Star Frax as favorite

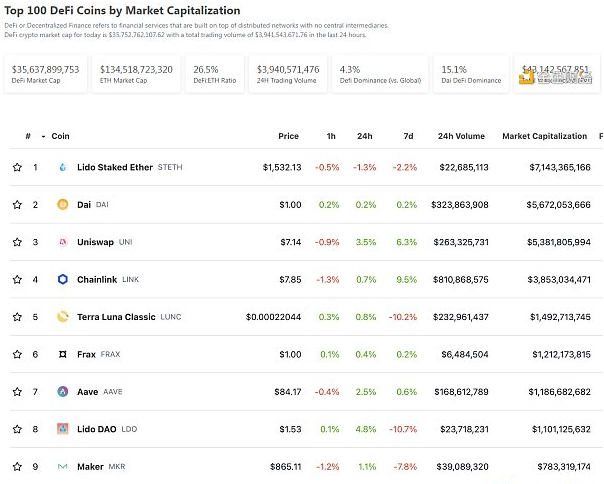pyautogui.click(x=17, y=354)
